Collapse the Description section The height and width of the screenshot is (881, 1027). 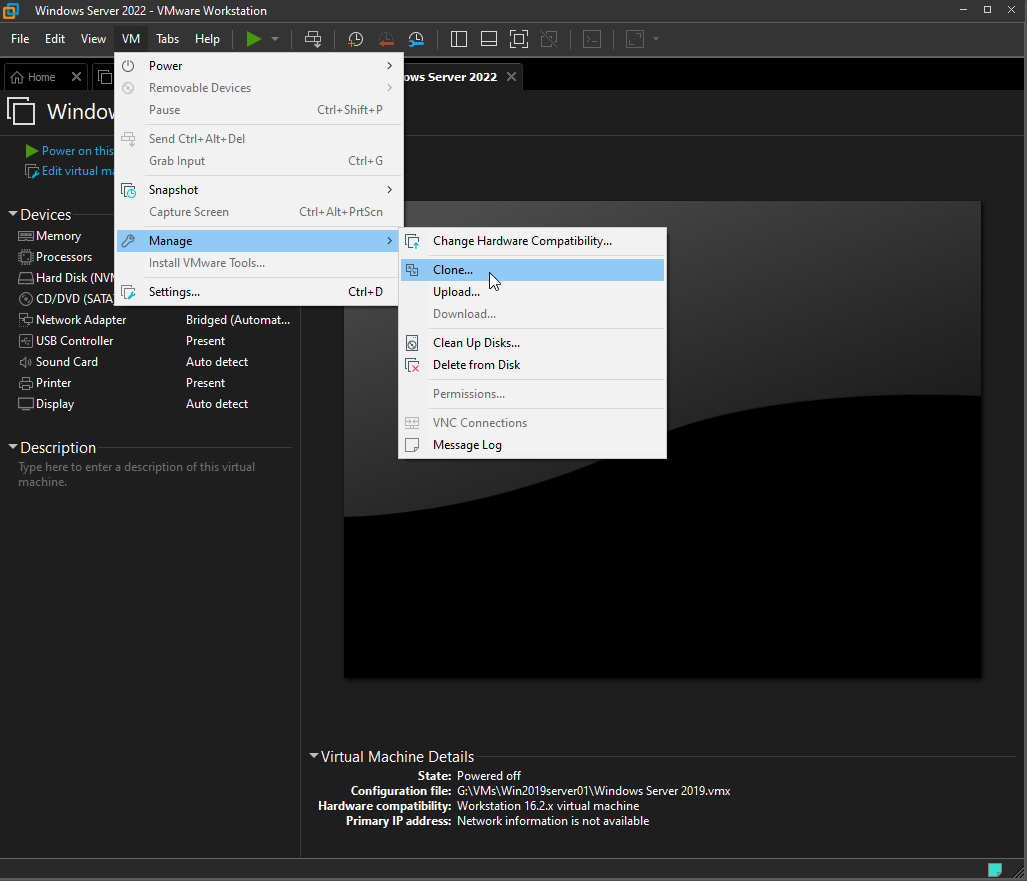pyautogui.click(x=12, y=447)
